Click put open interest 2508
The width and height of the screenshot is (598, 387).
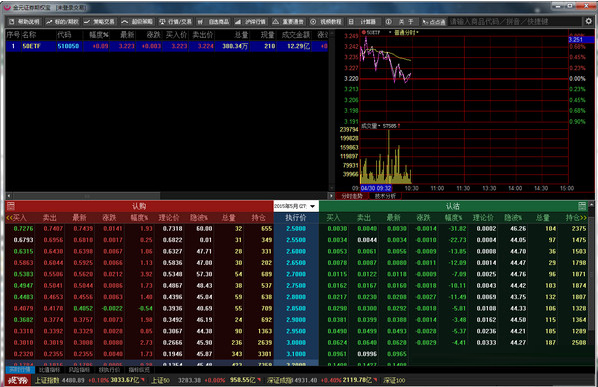[x=579, y=342]
